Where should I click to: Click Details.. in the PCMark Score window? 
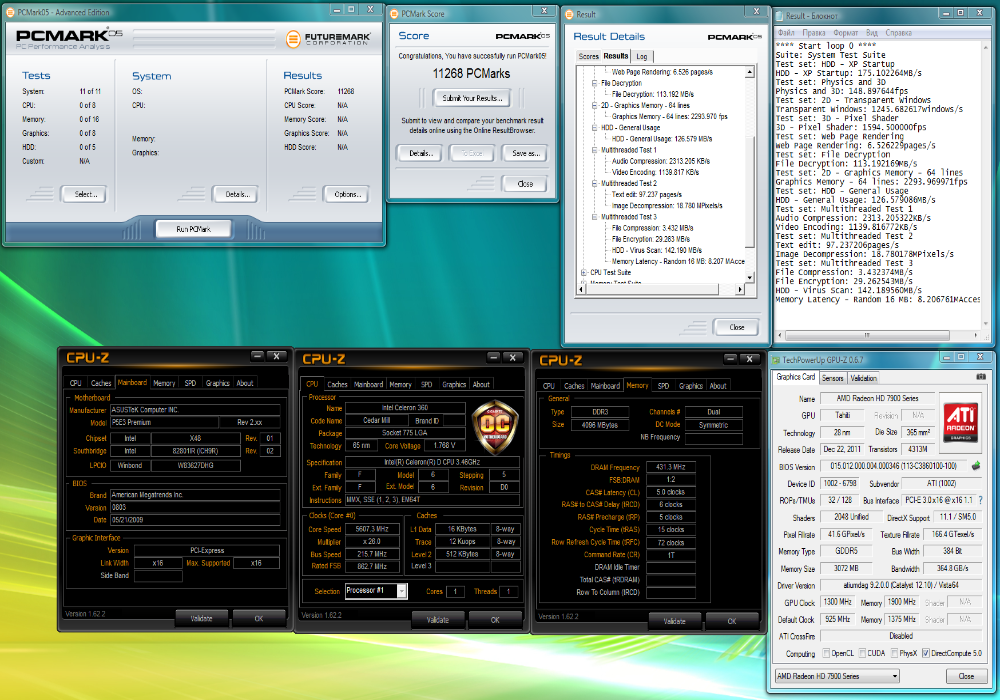(x=420, y=153)
